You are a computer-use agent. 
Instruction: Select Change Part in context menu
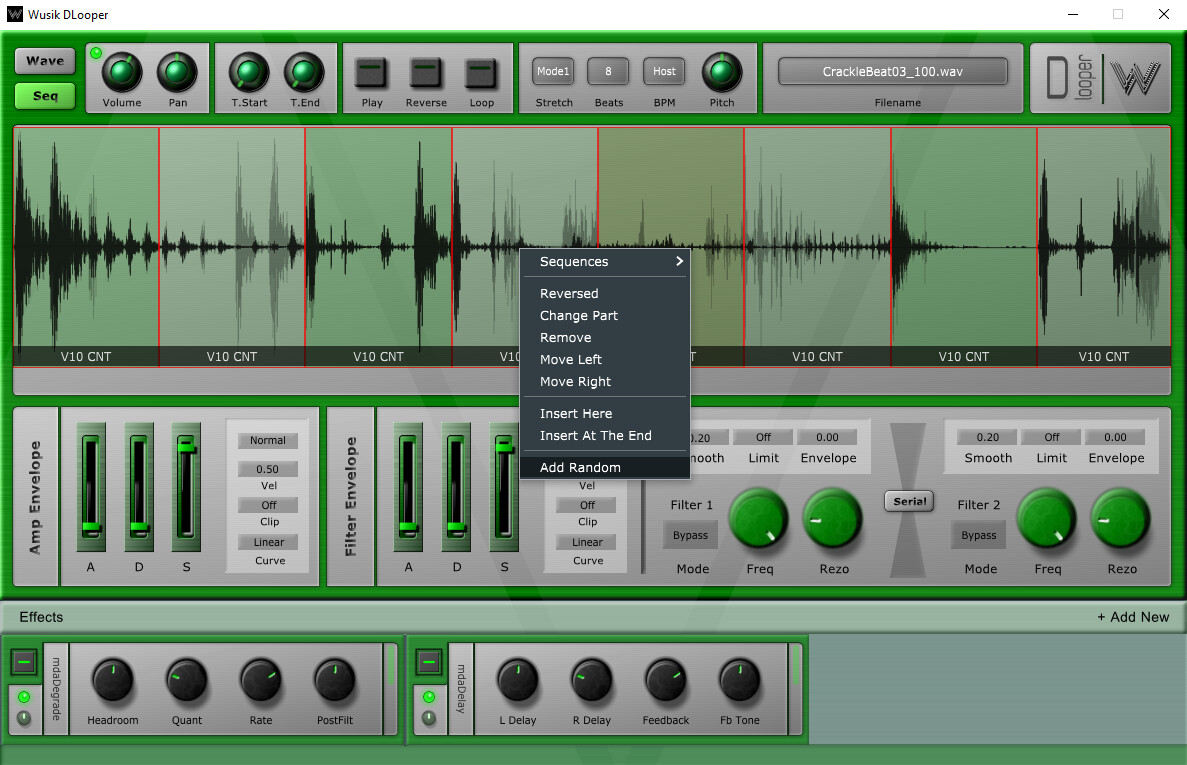(x=605, y=316)
